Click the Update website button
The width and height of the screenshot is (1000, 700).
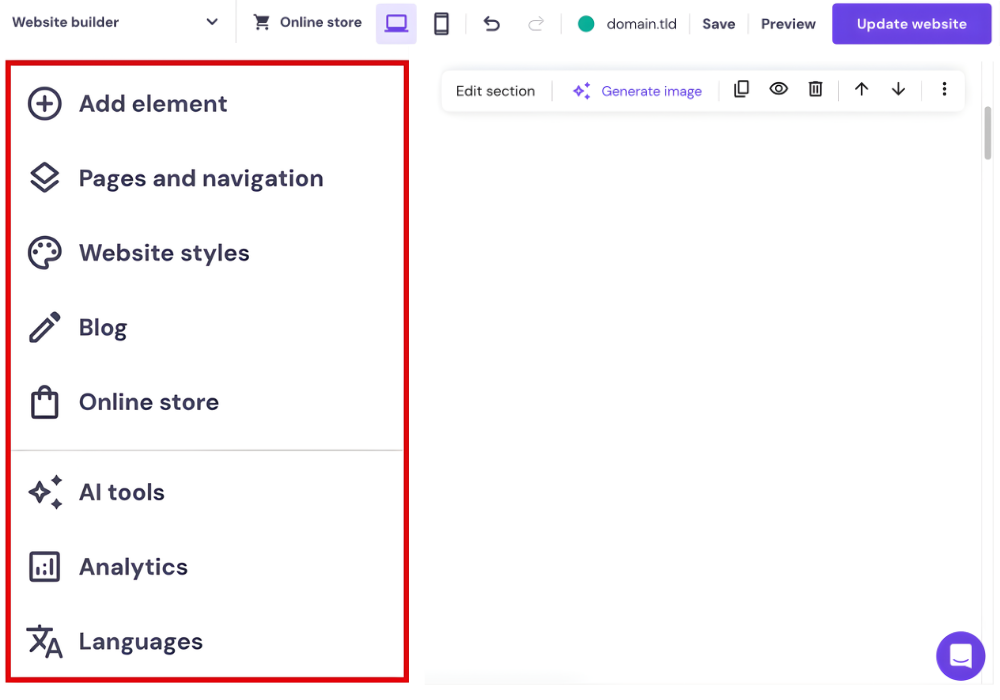coord(911,23)
